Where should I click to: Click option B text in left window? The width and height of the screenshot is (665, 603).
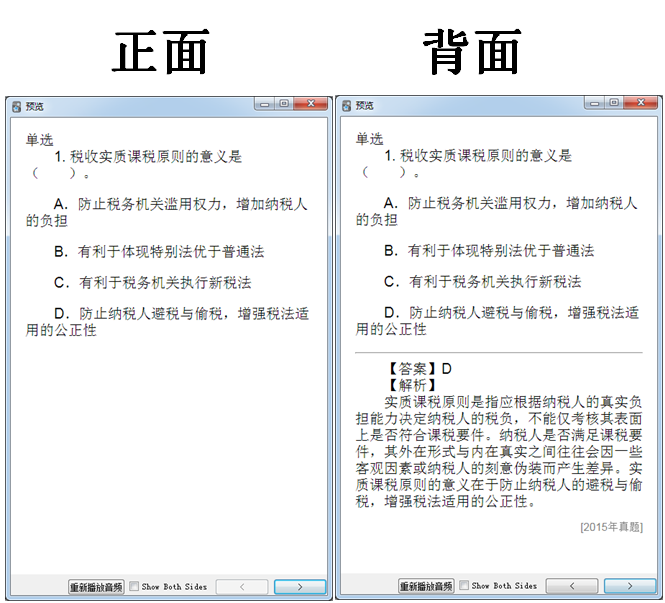[x=159, y=252]
